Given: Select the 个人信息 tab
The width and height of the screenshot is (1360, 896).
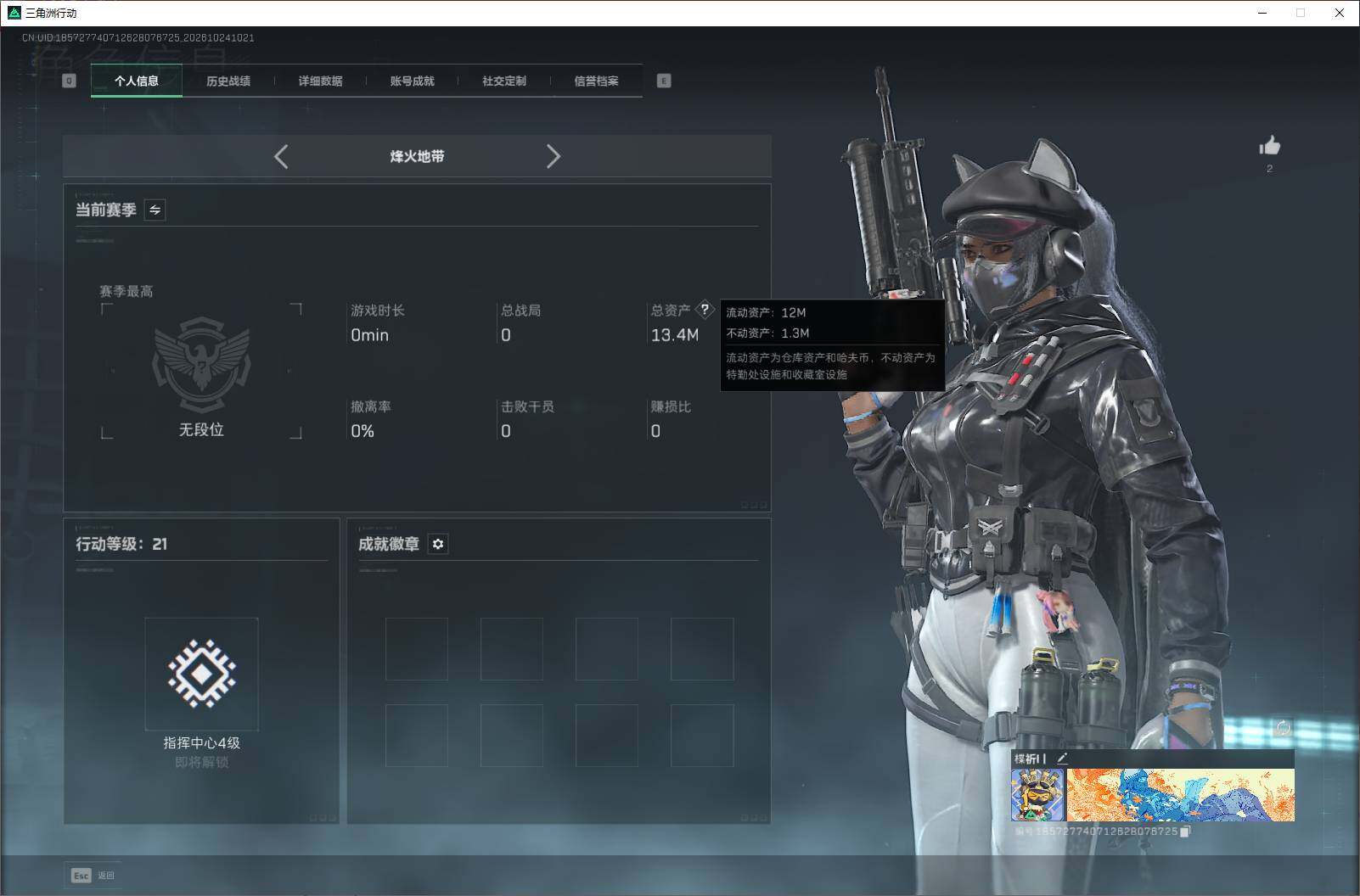Looking at the screenshot, I should point(137,81).
